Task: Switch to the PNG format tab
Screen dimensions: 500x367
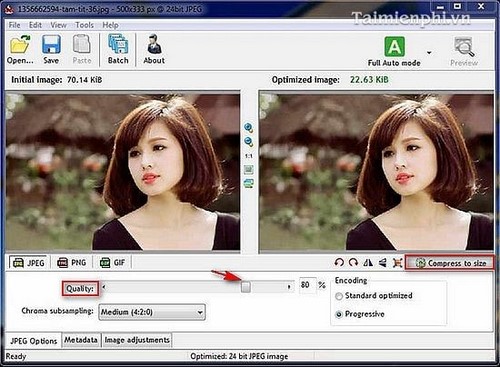Action: click(x=71, y=263)
